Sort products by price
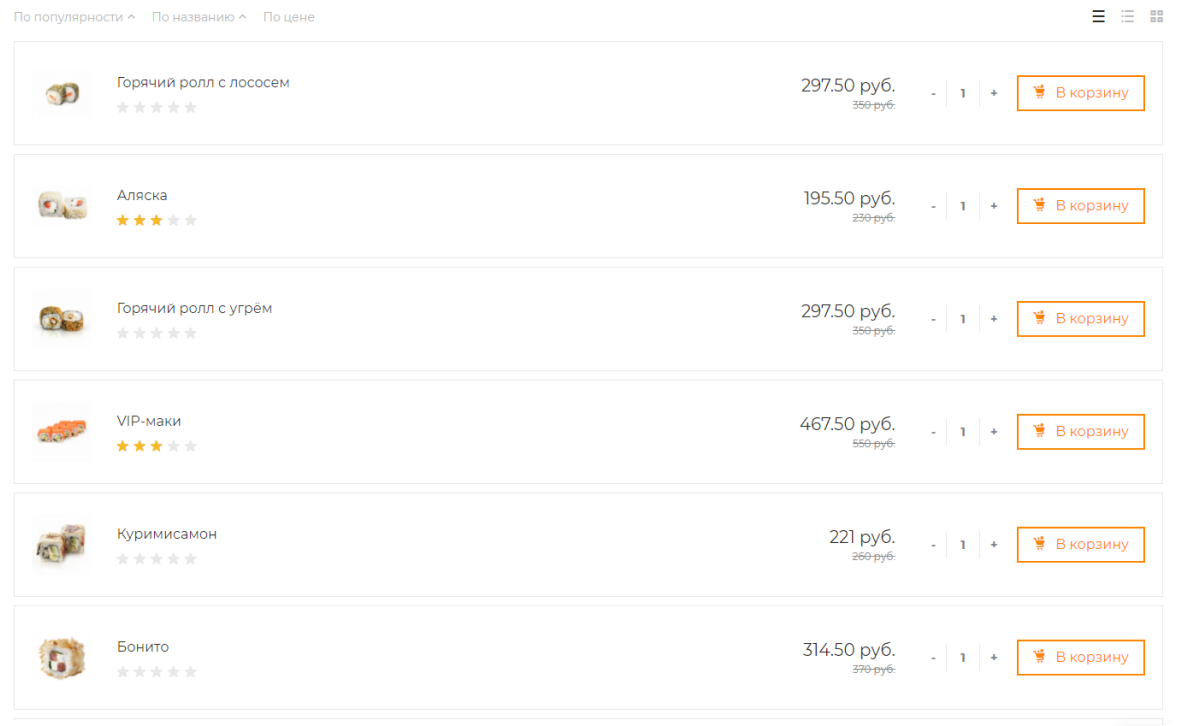The width and height of the screenshot is (1188, 726). (289, 17)
